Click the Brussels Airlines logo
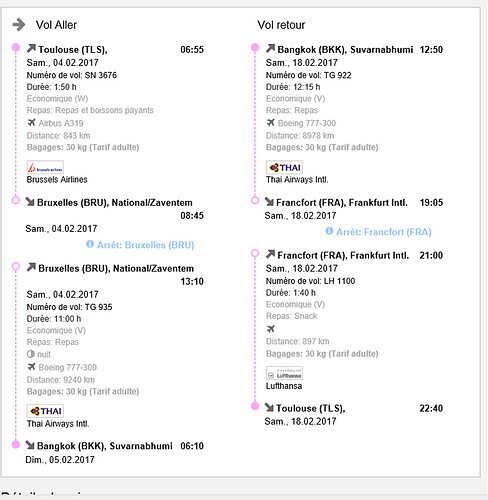Image resolution: width=488 pixels, height=500 pixels. coord(45,167)
